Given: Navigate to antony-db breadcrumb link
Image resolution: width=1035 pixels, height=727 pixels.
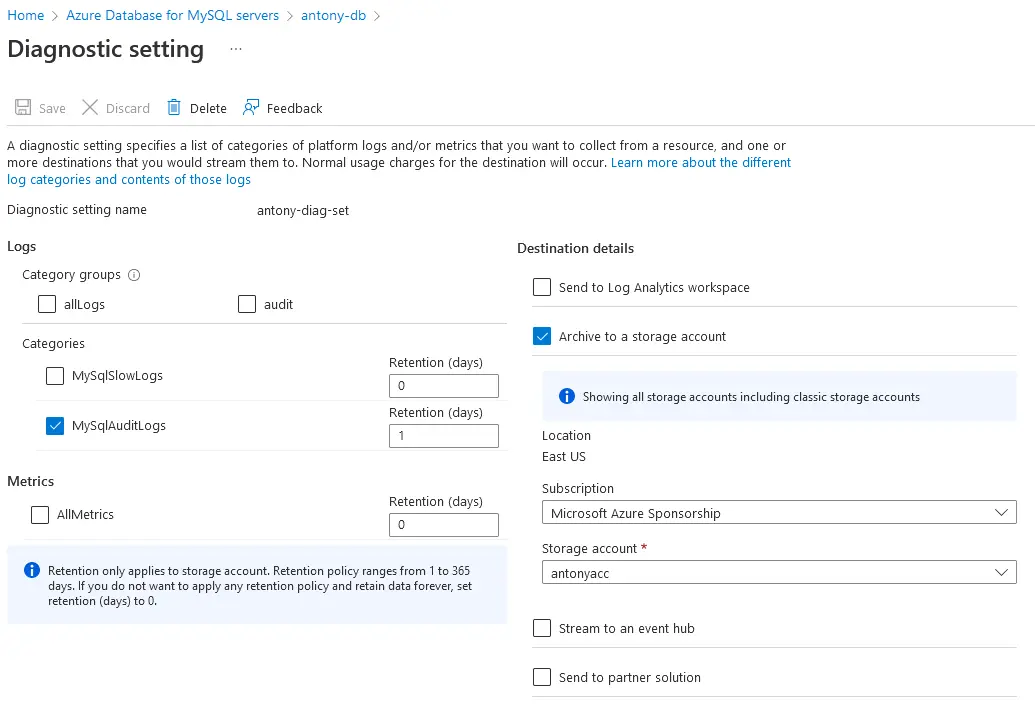Looking at the screenshot, I should point(333,16).
